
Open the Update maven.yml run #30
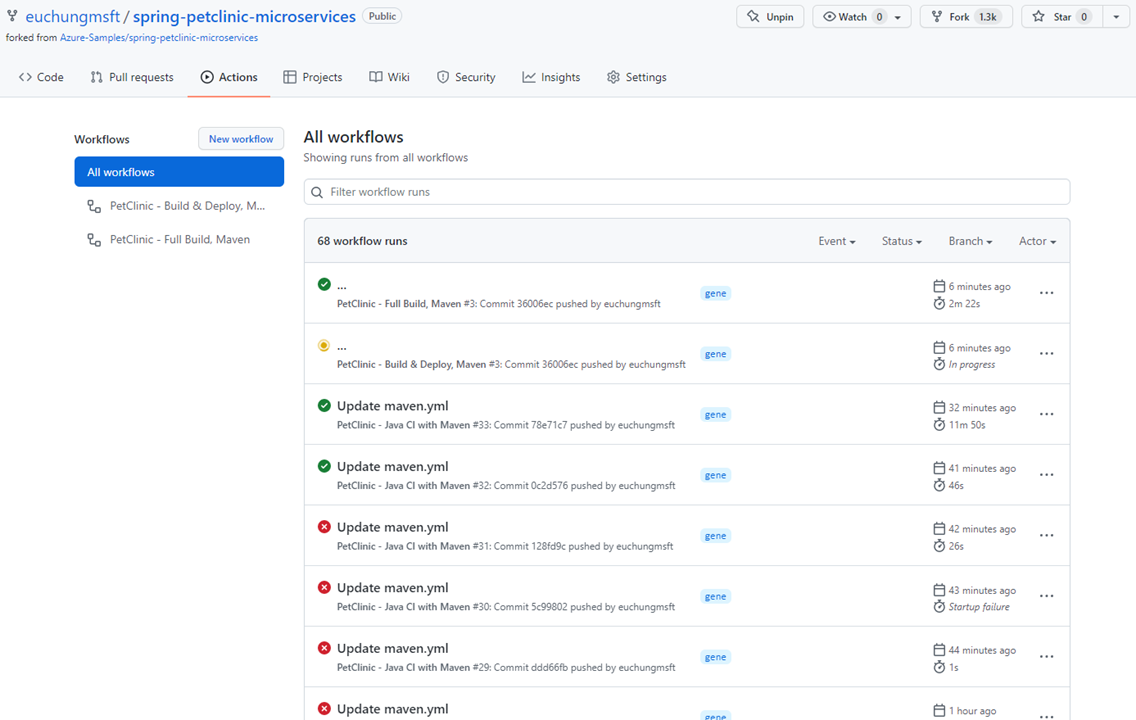click(393, 587)
